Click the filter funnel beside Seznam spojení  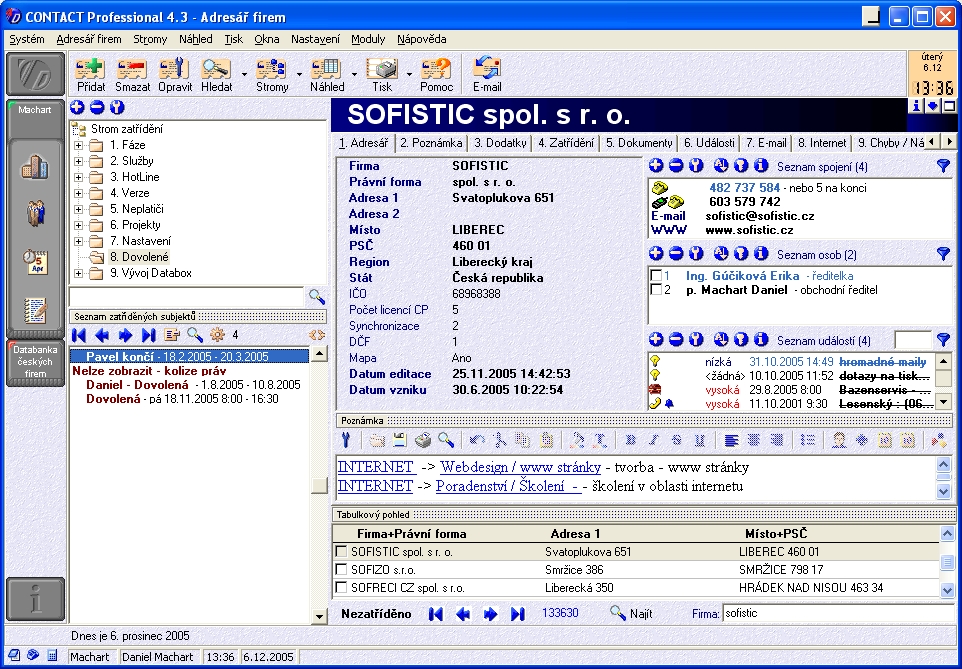[942, 167]
